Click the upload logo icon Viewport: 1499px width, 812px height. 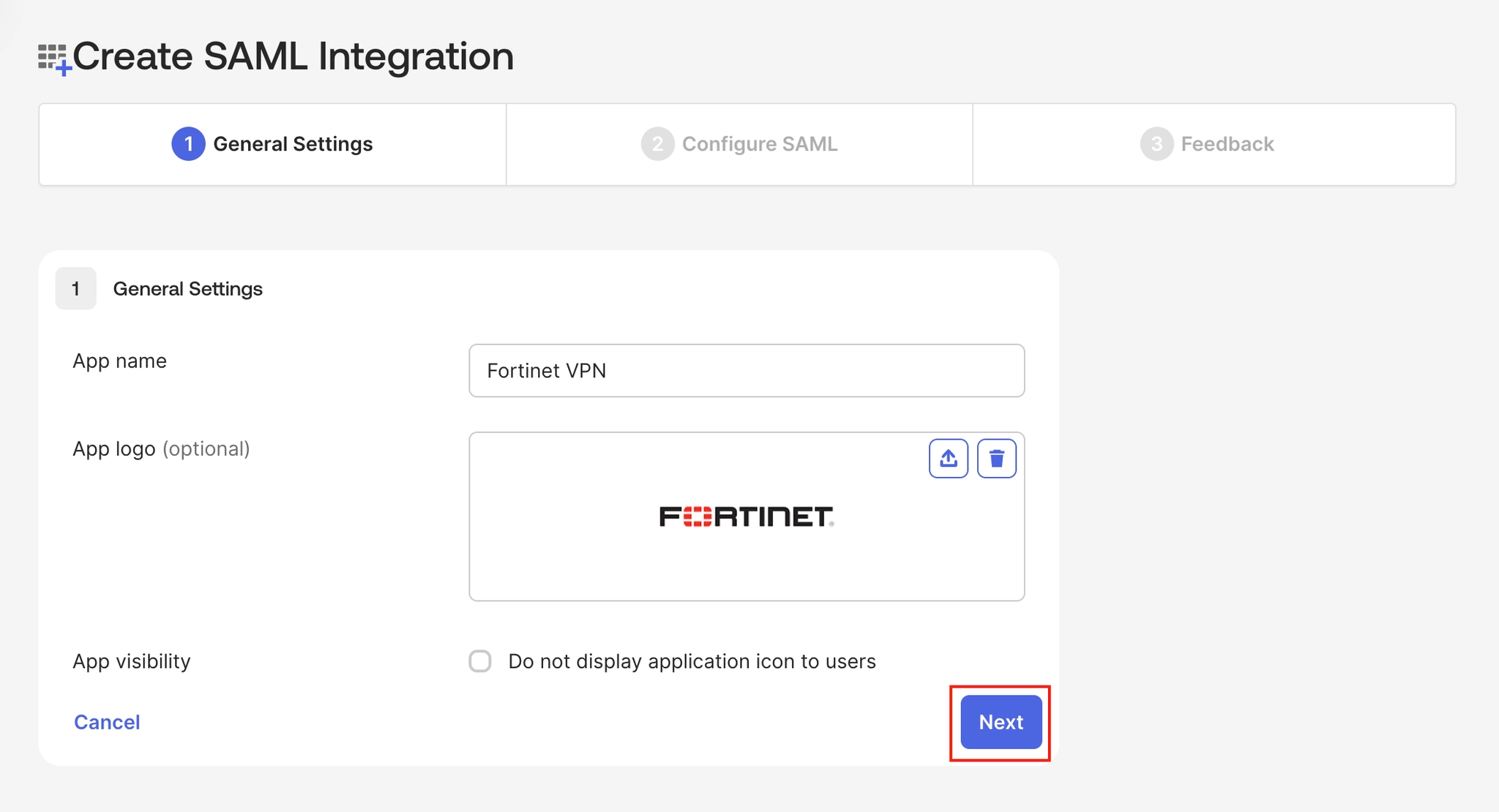pyautogui.click(x=949, y=459)
